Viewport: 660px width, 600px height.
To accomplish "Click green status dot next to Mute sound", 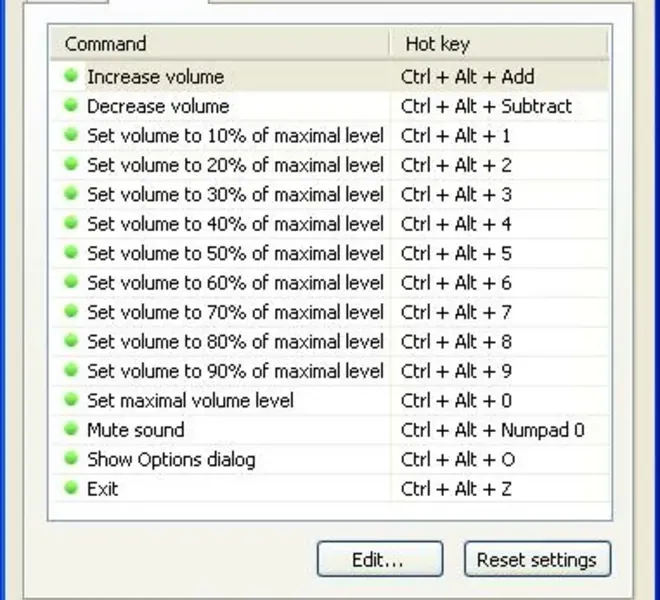I will 71,430.
